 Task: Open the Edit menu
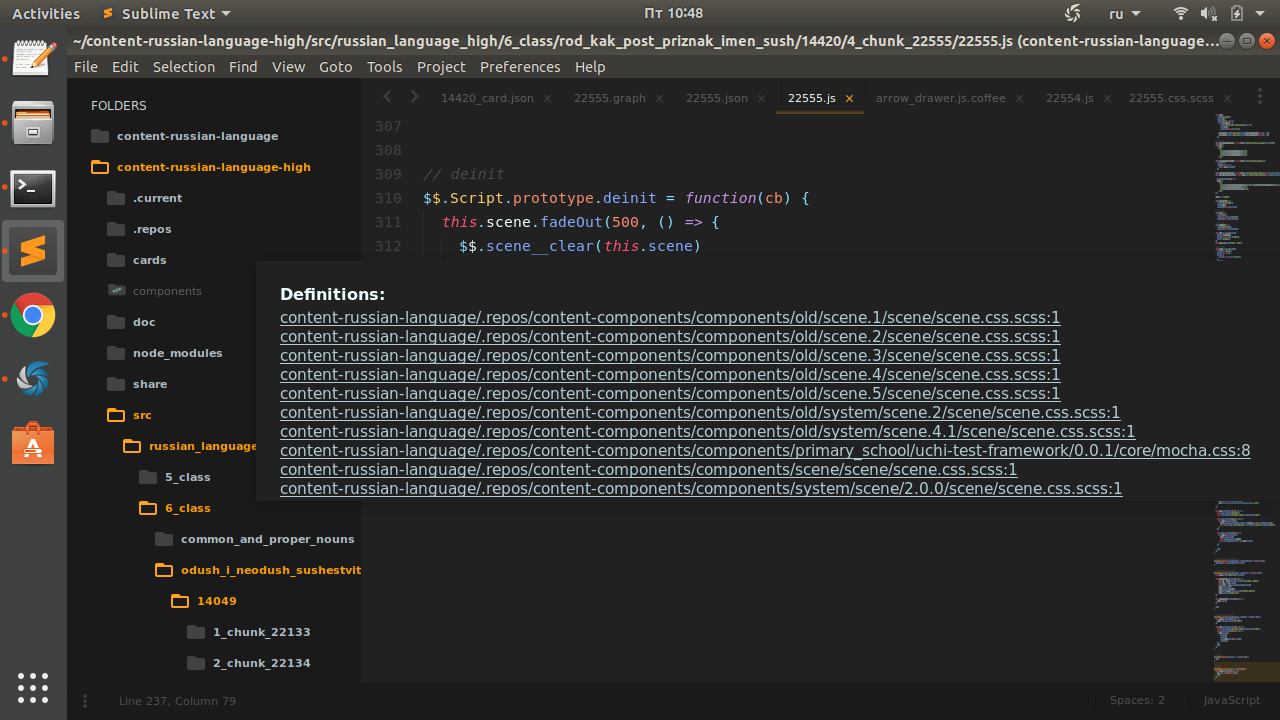point(125,67)
